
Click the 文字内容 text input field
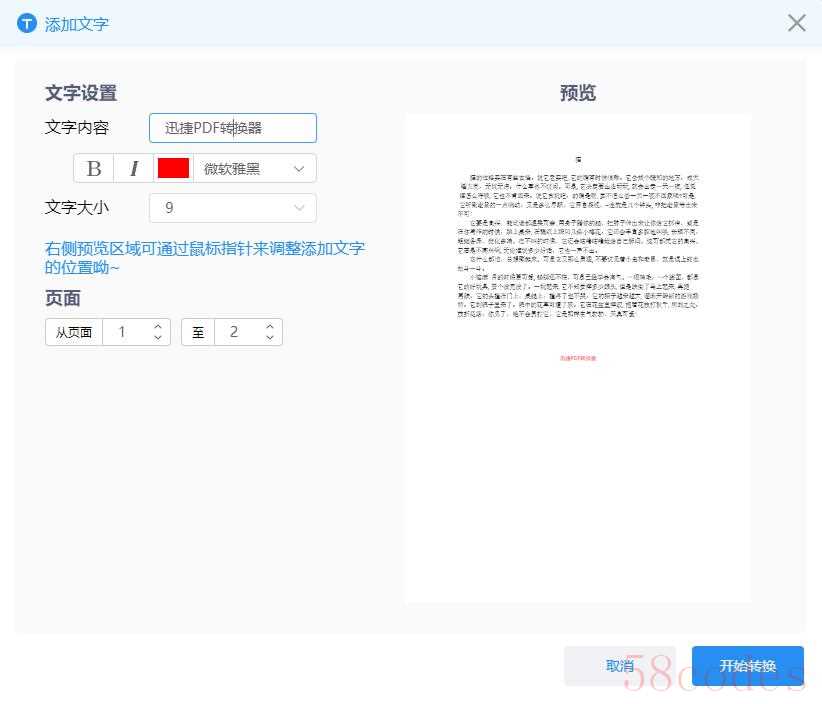pos(232,128)
